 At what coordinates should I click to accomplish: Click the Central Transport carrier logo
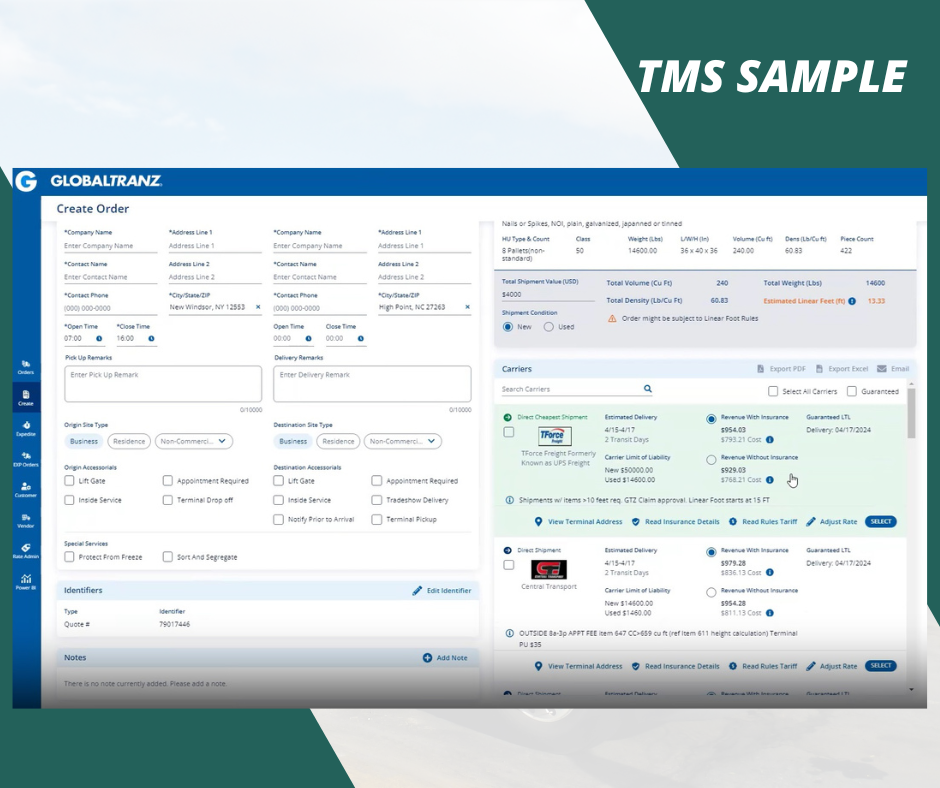[549, 569]
